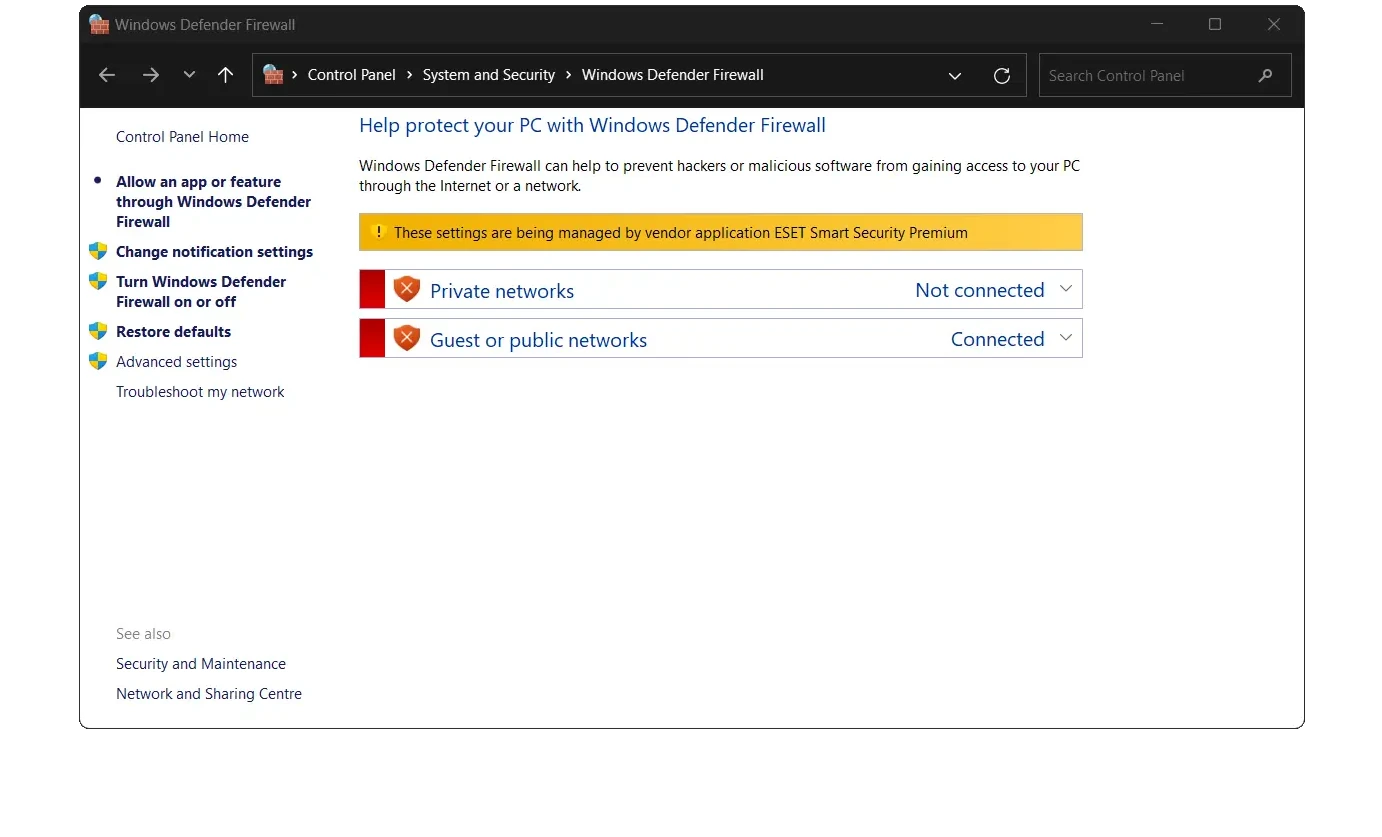1382x837 pixels.
Task: Open Turn Windows Defender Firewall on or off
Action: 201,292
